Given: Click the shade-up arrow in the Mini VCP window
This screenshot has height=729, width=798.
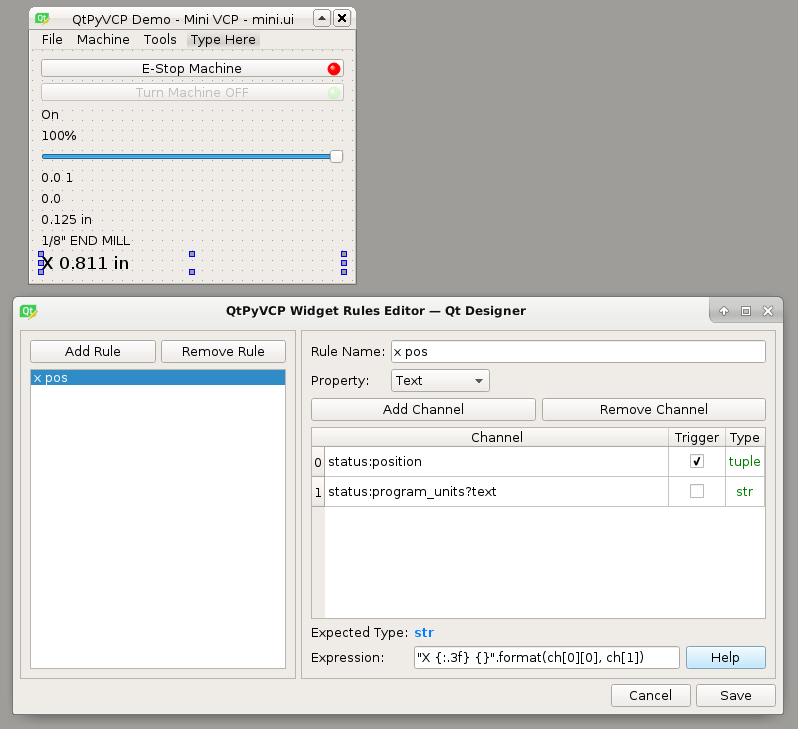Looking at the screenshot, I should 322,19.
